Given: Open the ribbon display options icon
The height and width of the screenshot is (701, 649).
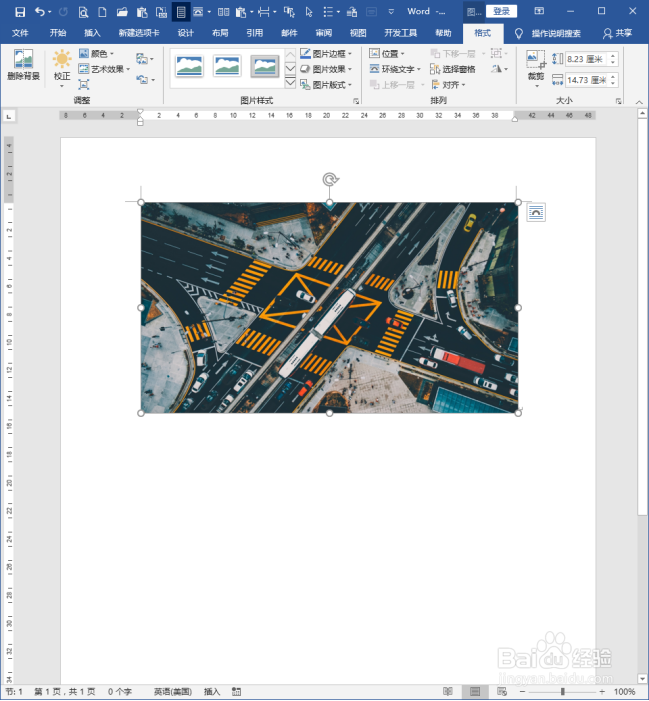Looking at the screenshot, I should pyautogui.click(x=539, y=12).
